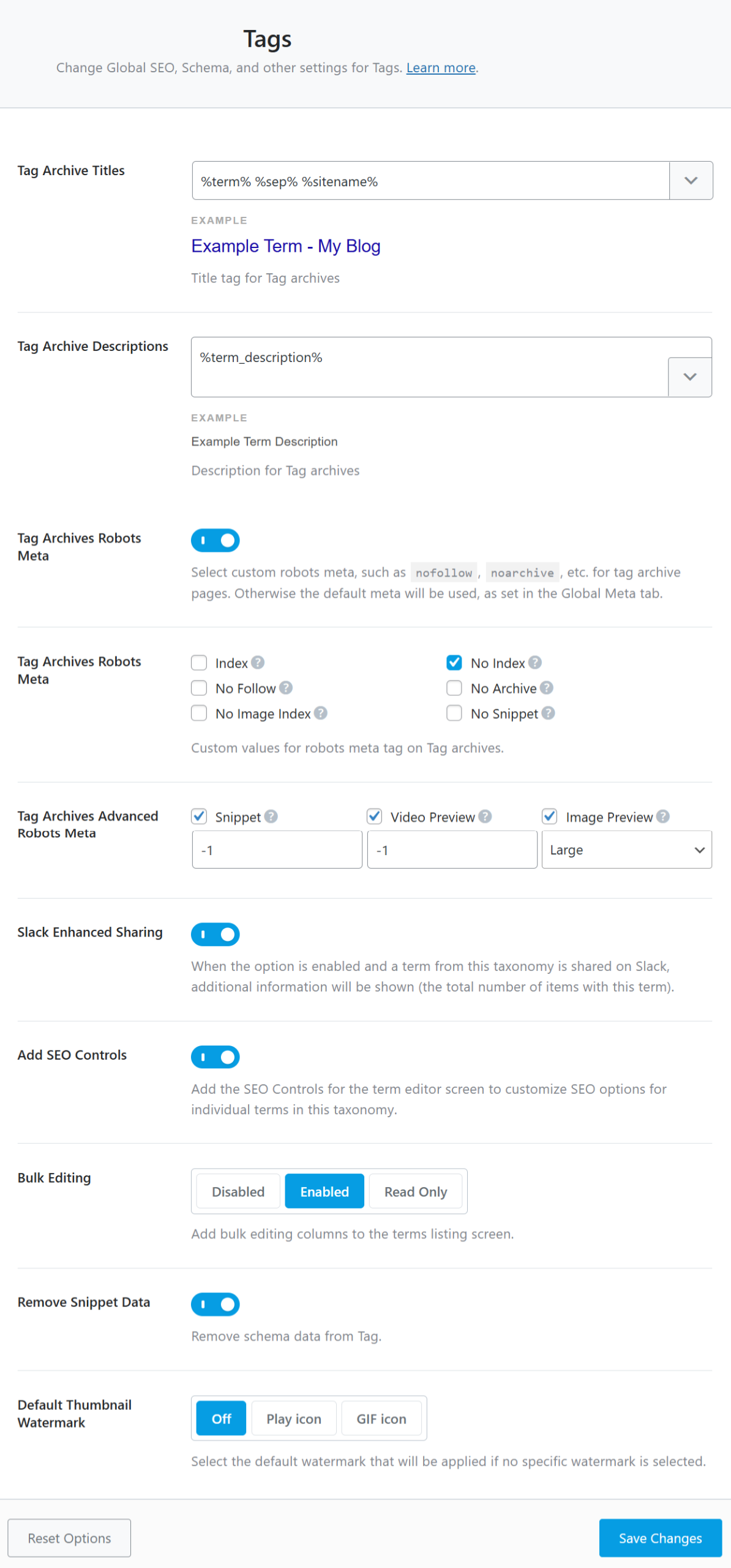Screen dimensions: 731x1568
Task: Click the Snippet length input showing -1
Action: (277, 850)
